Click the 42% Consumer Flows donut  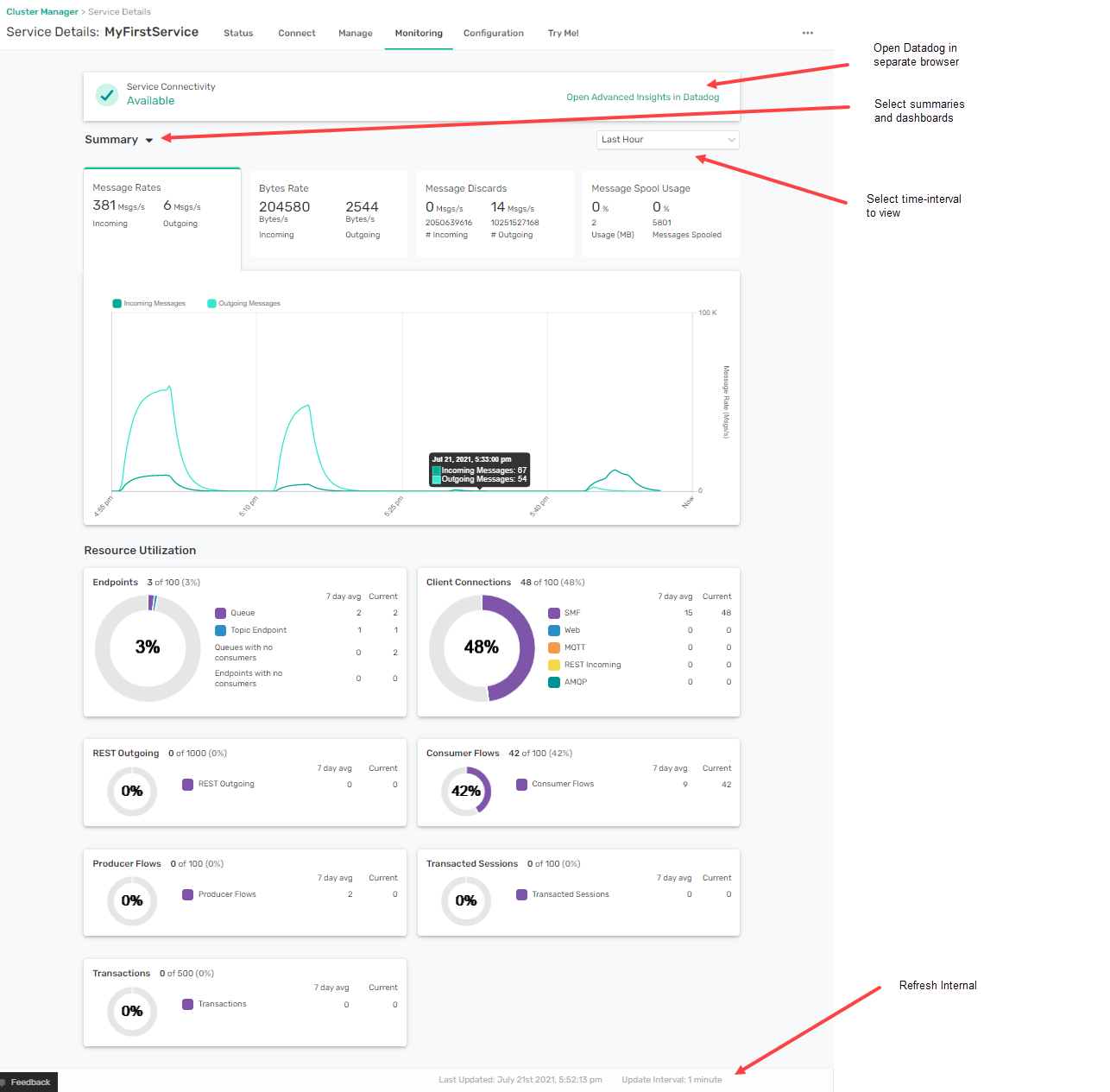point(466,791)
